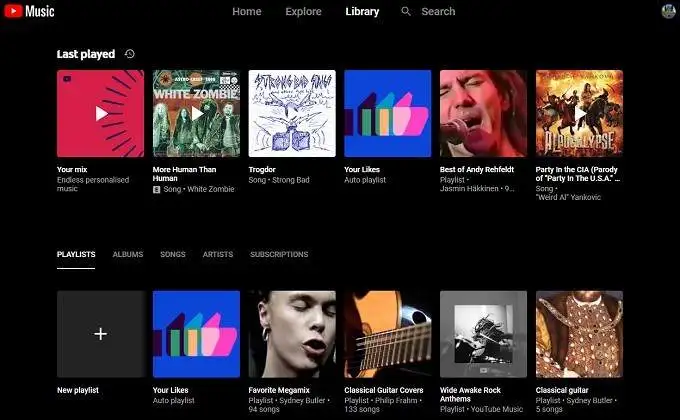This screenshot has height=420, width=680.
Task: Click explicit badge under More Human Than Human
Action: (x=157, y=190)
